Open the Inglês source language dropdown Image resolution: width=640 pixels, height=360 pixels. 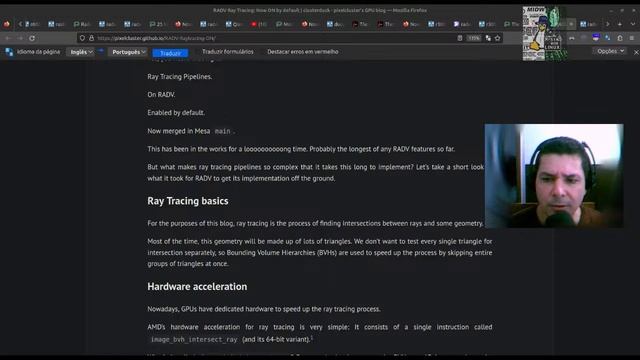(81, 52)
